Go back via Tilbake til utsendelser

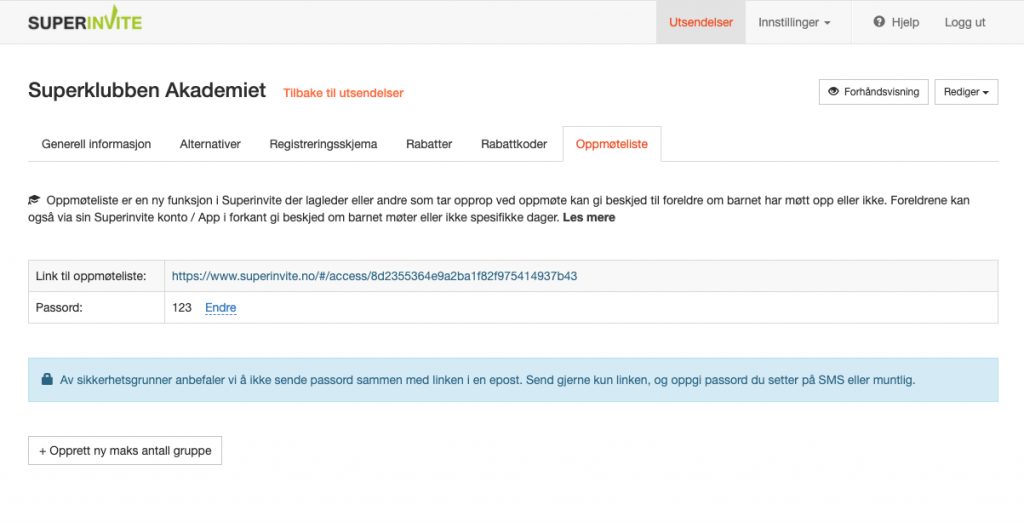tap(343, 93)
